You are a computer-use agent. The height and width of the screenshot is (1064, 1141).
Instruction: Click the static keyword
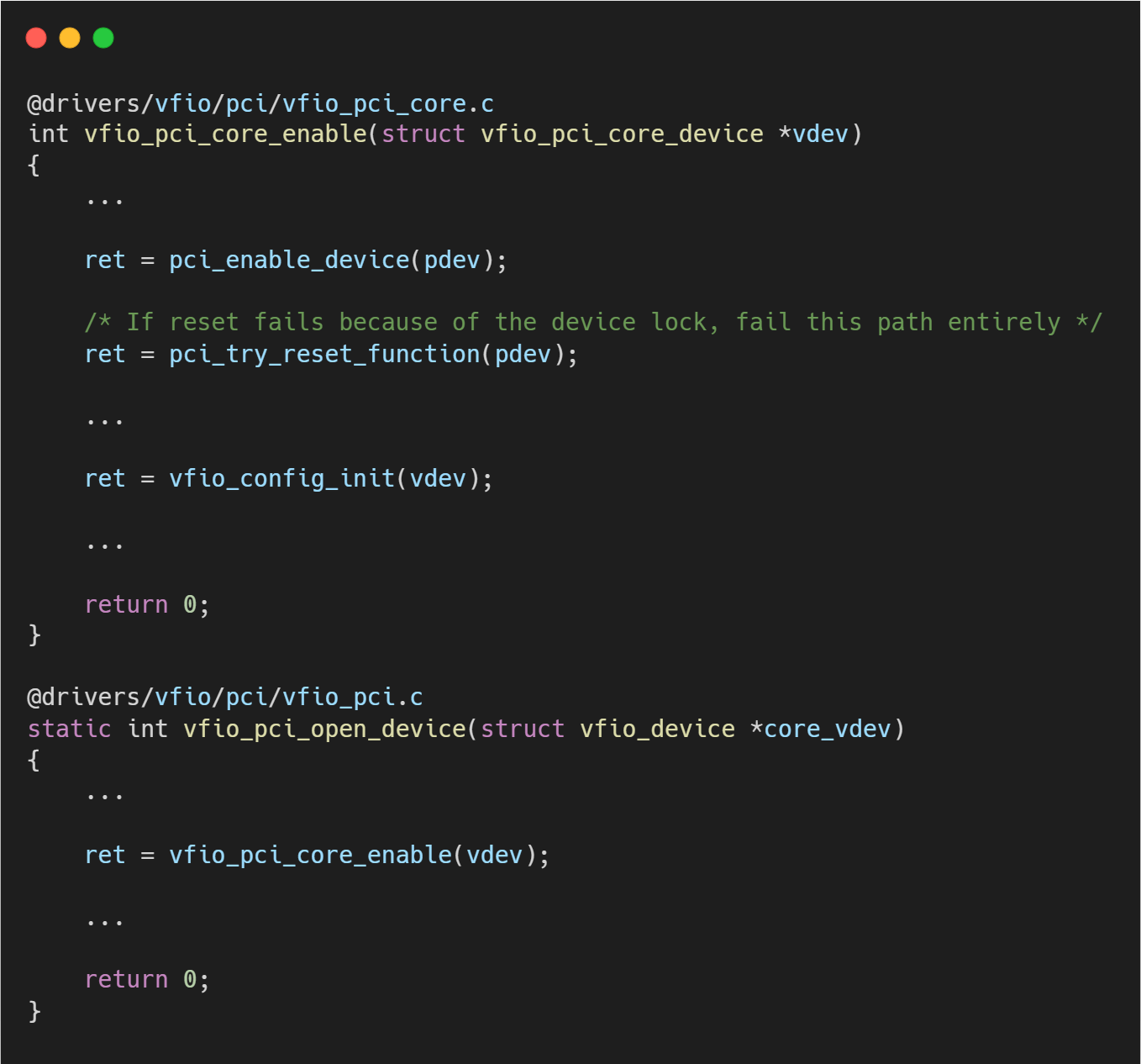pos(70,729)
